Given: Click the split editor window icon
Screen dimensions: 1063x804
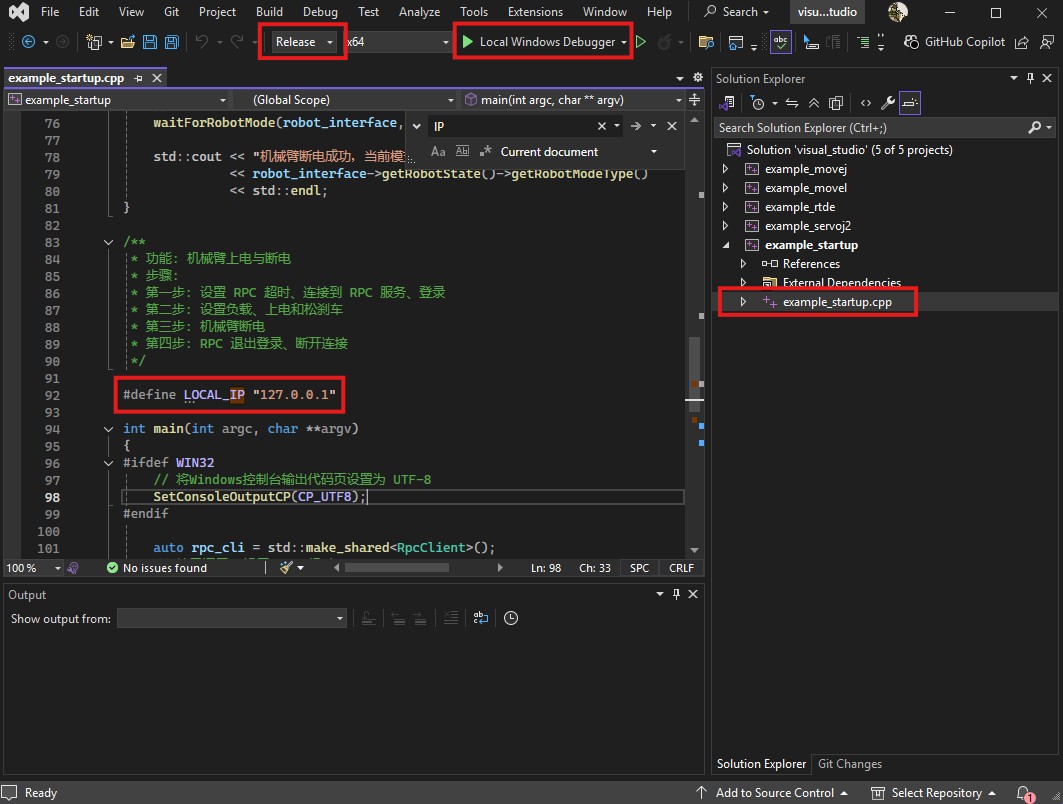Looking at the screenshot, I should pyautogui.click(x=694, y=100).
